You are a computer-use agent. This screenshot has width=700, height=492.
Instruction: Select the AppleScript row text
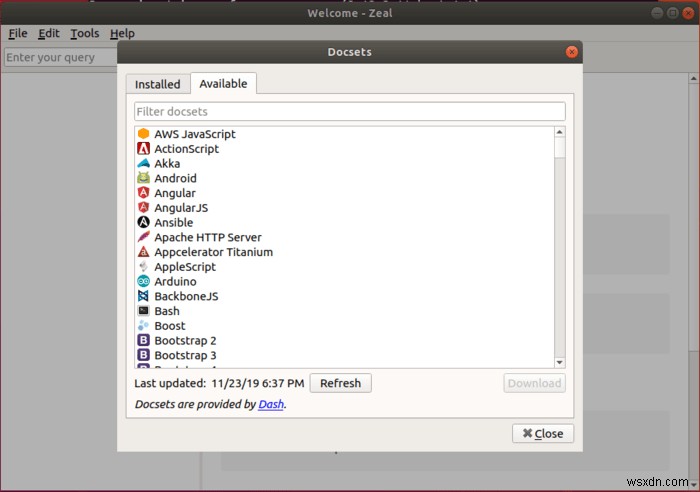(185, 267)
